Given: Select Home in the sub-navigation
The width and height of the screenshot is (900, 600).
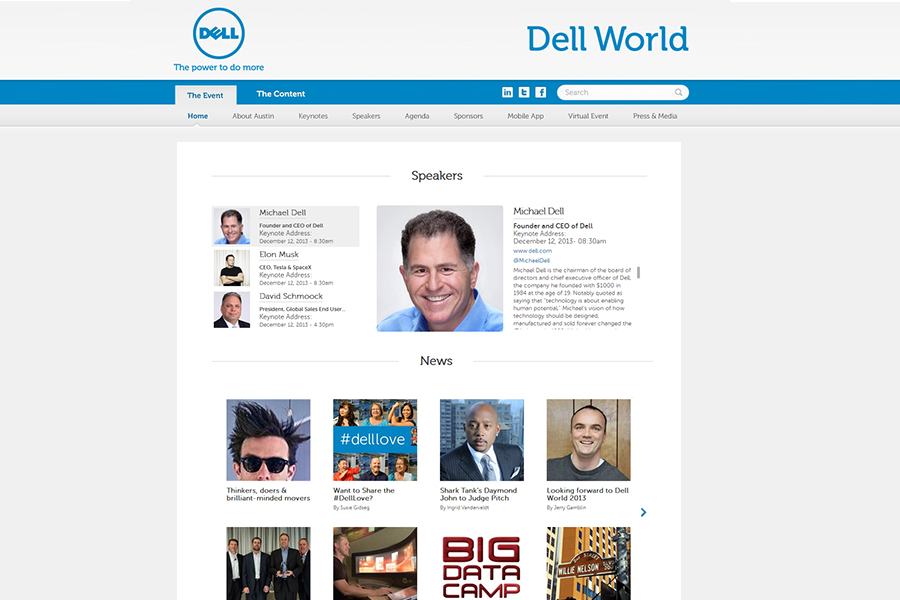Looking at the screenshot, I should coord(197,116).
